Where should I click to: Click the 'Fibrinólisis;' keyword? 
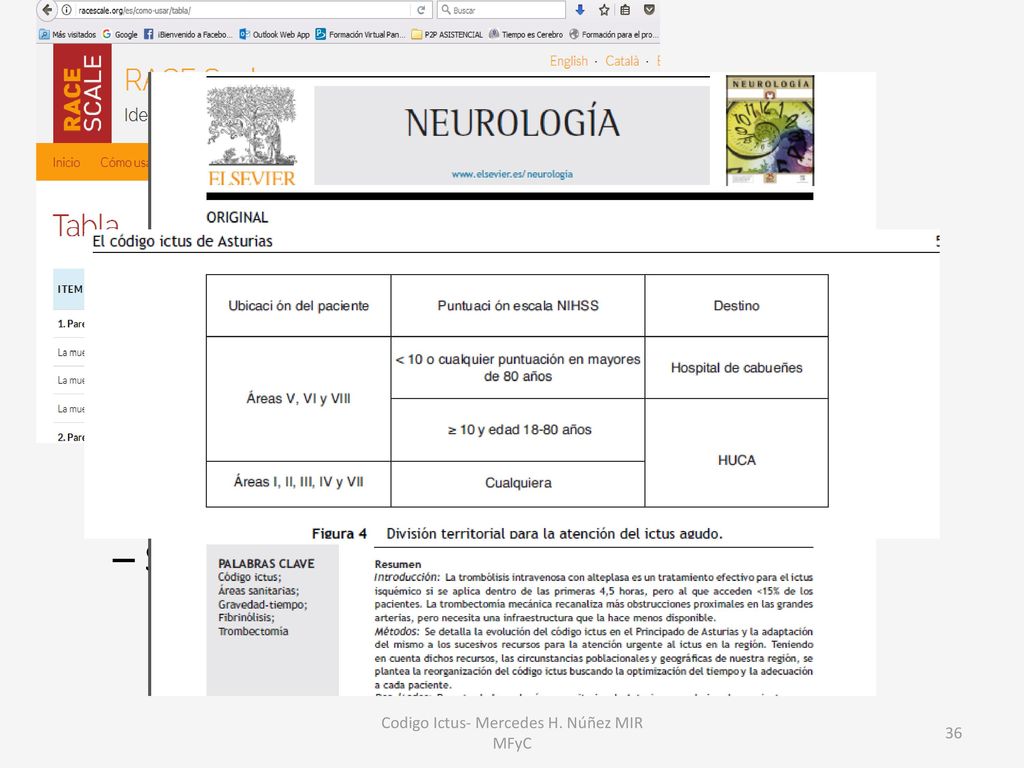point(246,617)
